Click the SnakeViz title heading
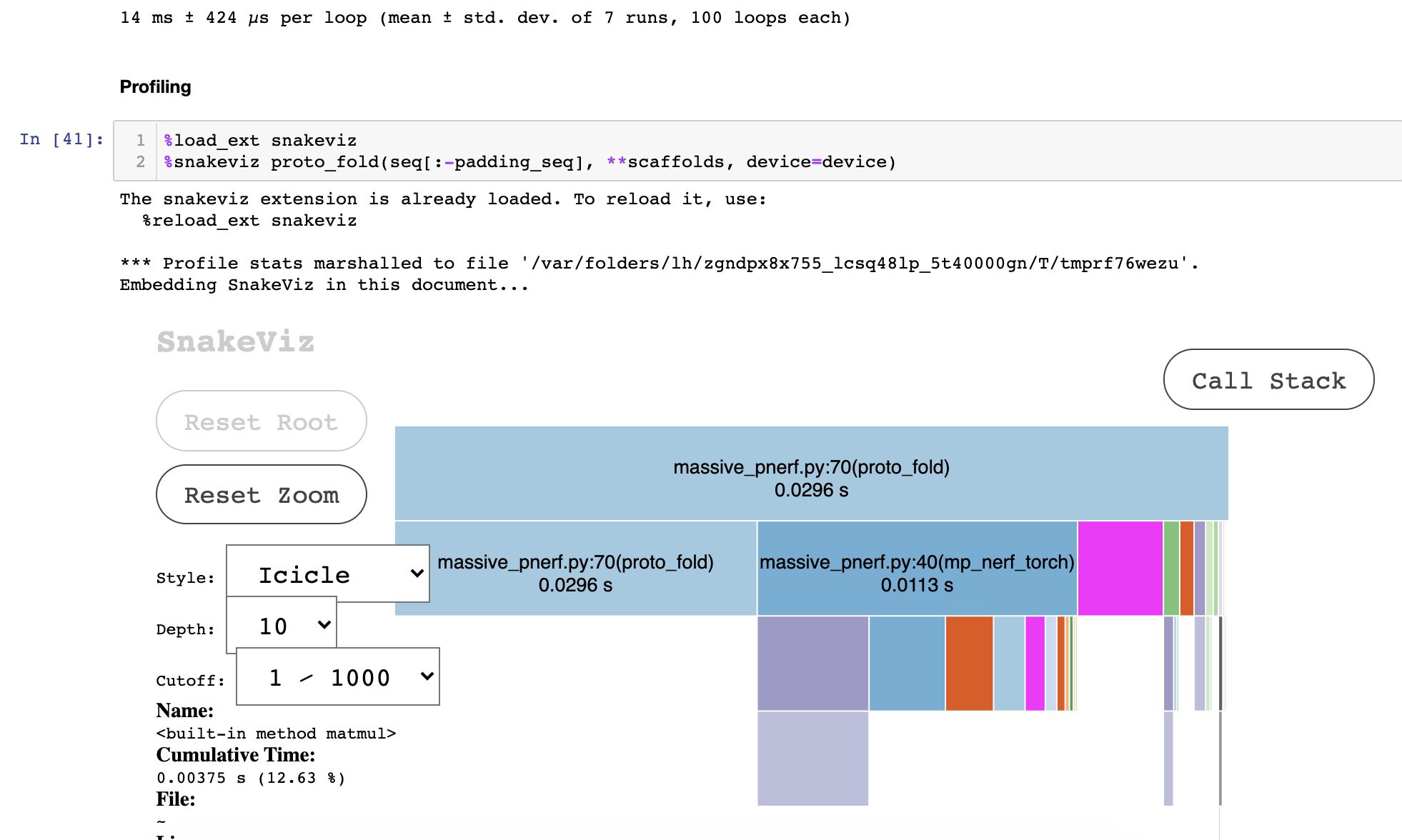 point(236,341)
